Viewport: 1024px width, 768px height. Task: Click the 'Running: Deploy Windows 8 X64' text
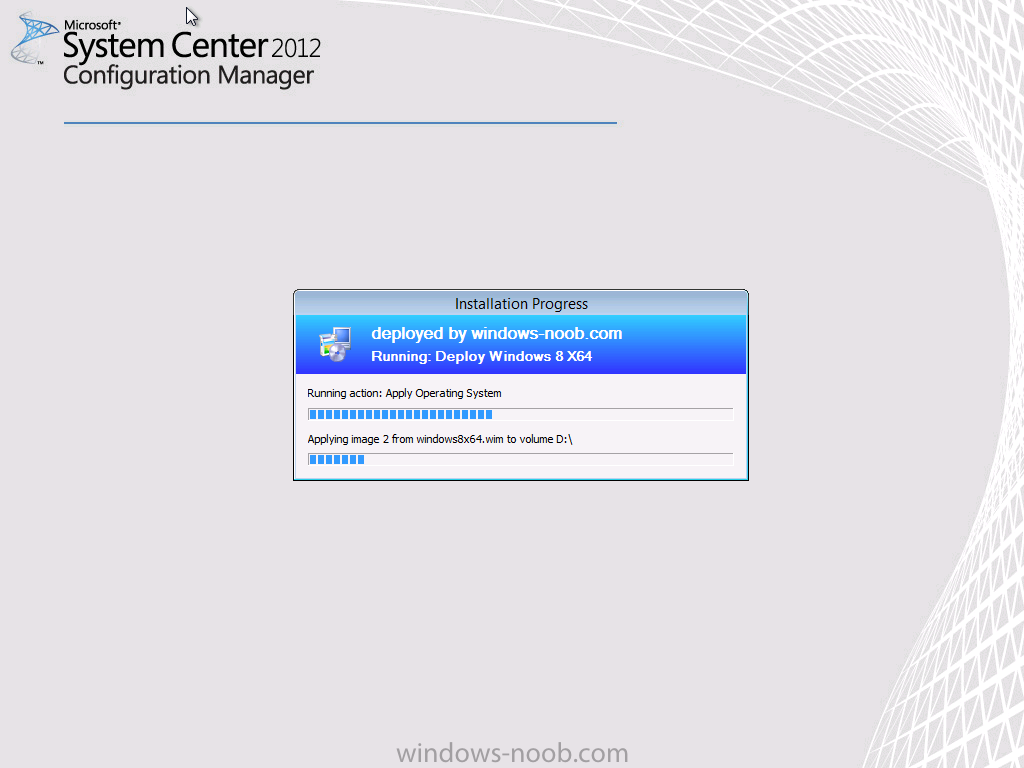(481, 357)
